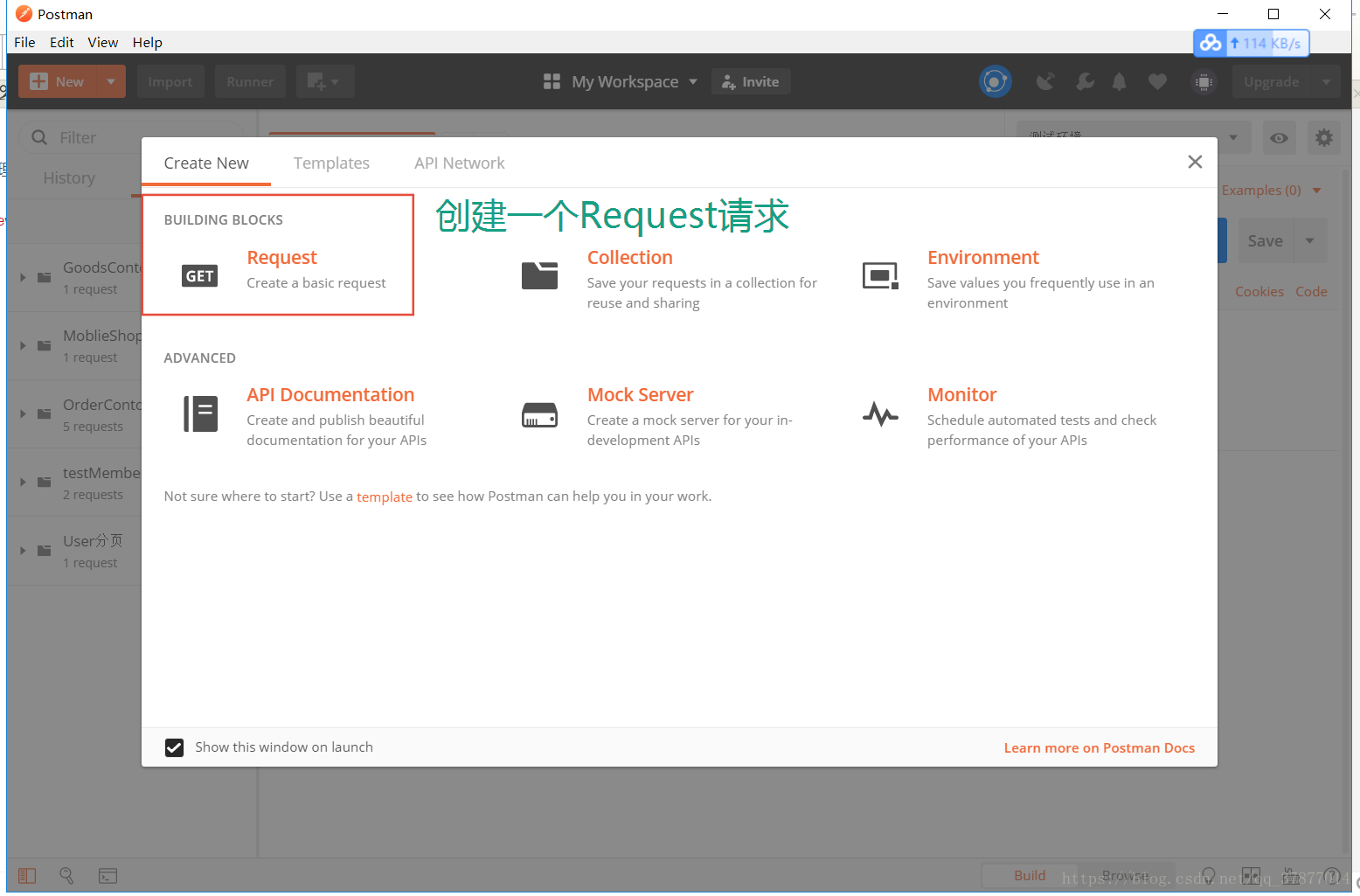Expand the OrderCont collection
The width and height of the screenshot is (1360, 896).
pos(23,413)
